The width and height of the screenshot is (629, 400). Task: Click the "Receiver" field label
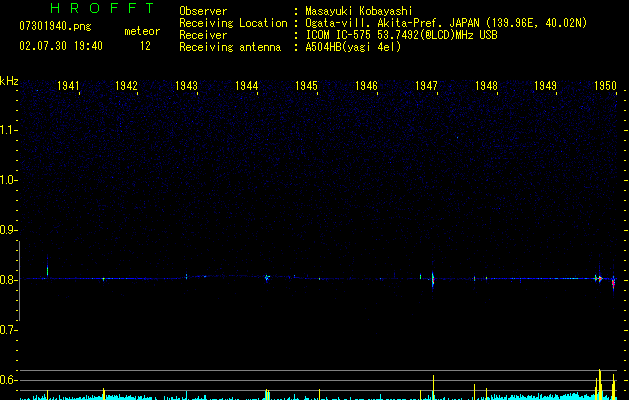203,35
